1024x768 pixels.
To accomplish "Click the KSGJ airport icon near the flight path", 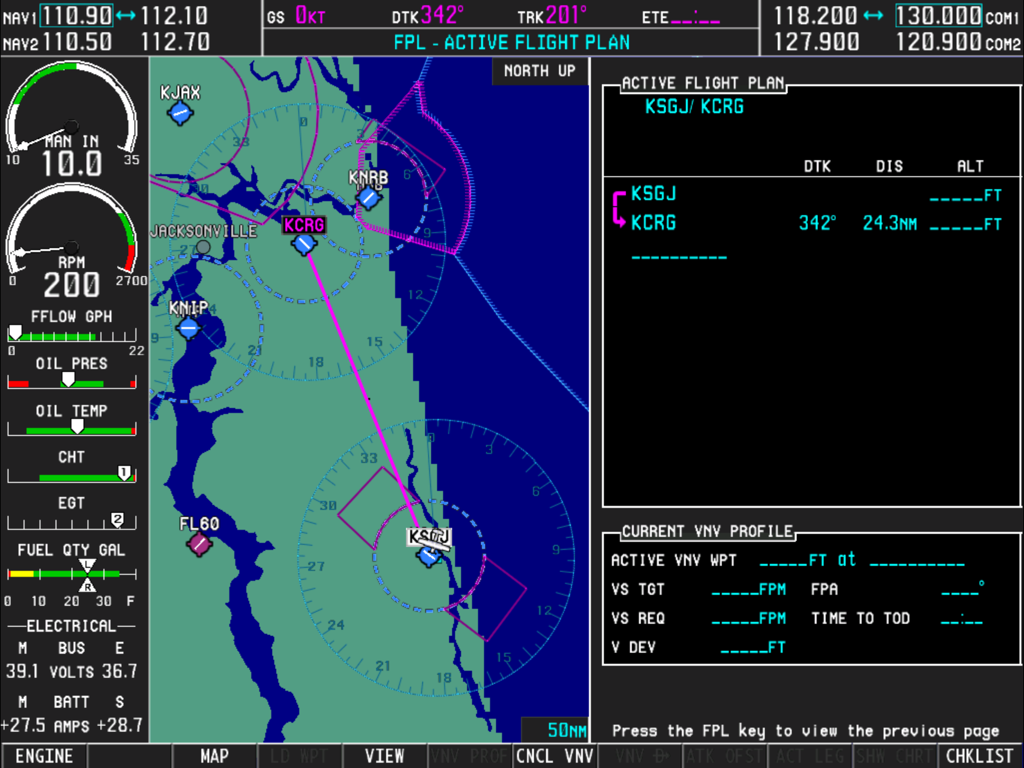I will click(x=430, y=556).
